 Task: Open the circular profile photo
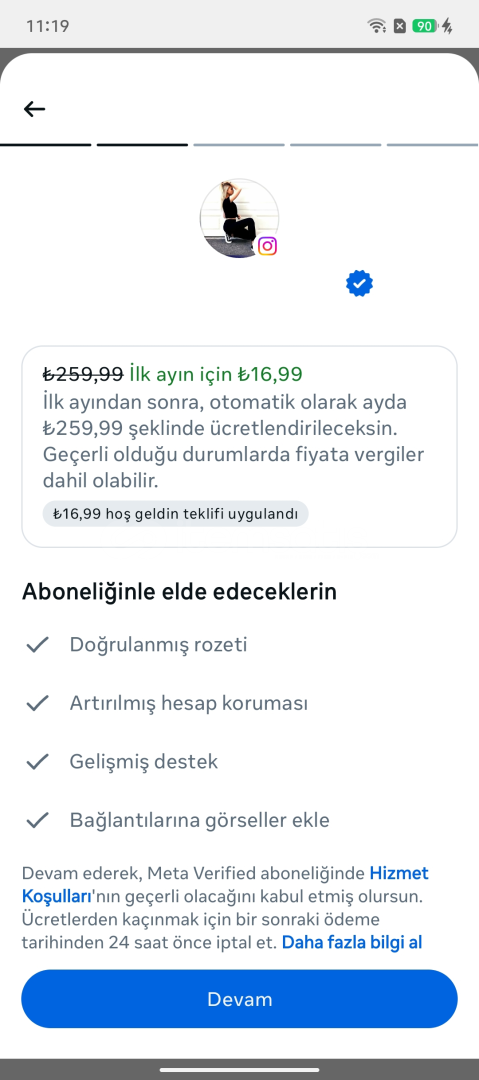(x=239, y=218)
